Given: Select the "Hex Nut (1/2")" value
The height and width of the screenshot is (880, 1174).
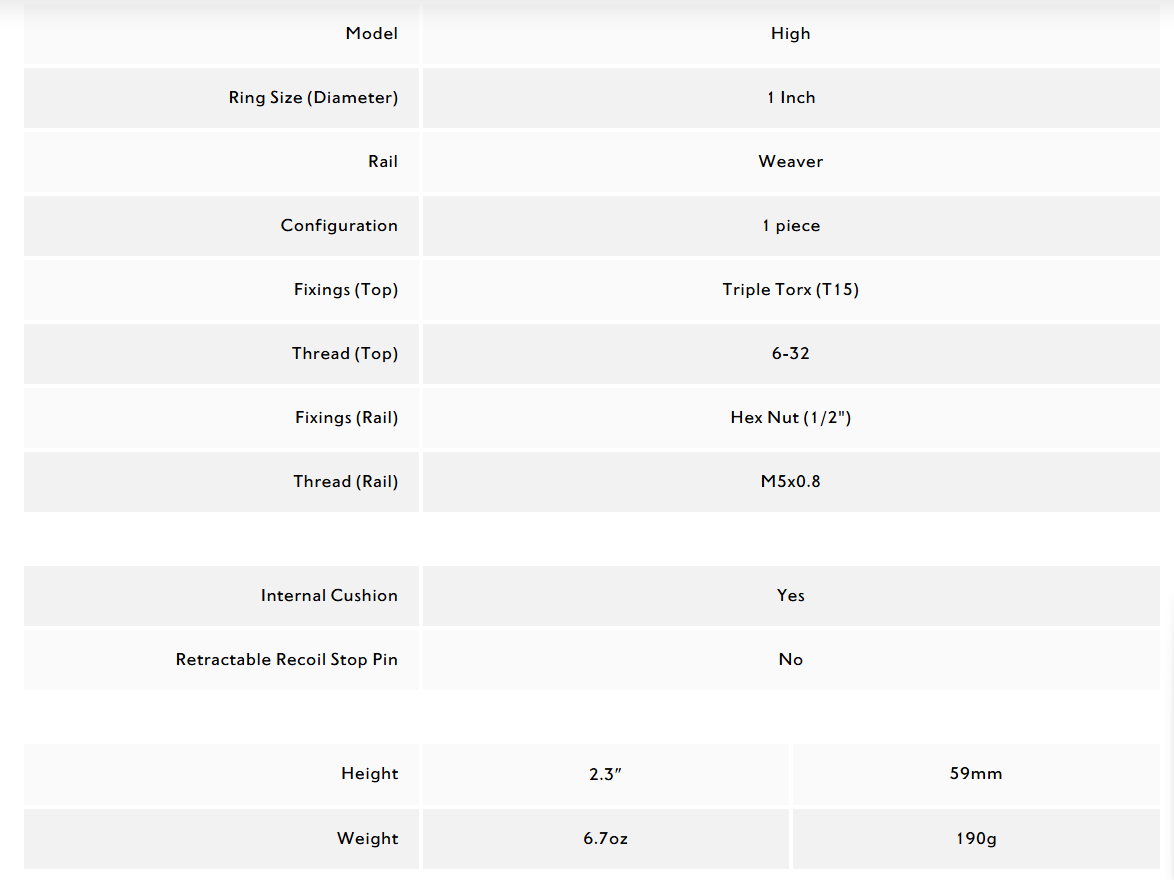Looking at the screenshot, I should tap(790, 418).
